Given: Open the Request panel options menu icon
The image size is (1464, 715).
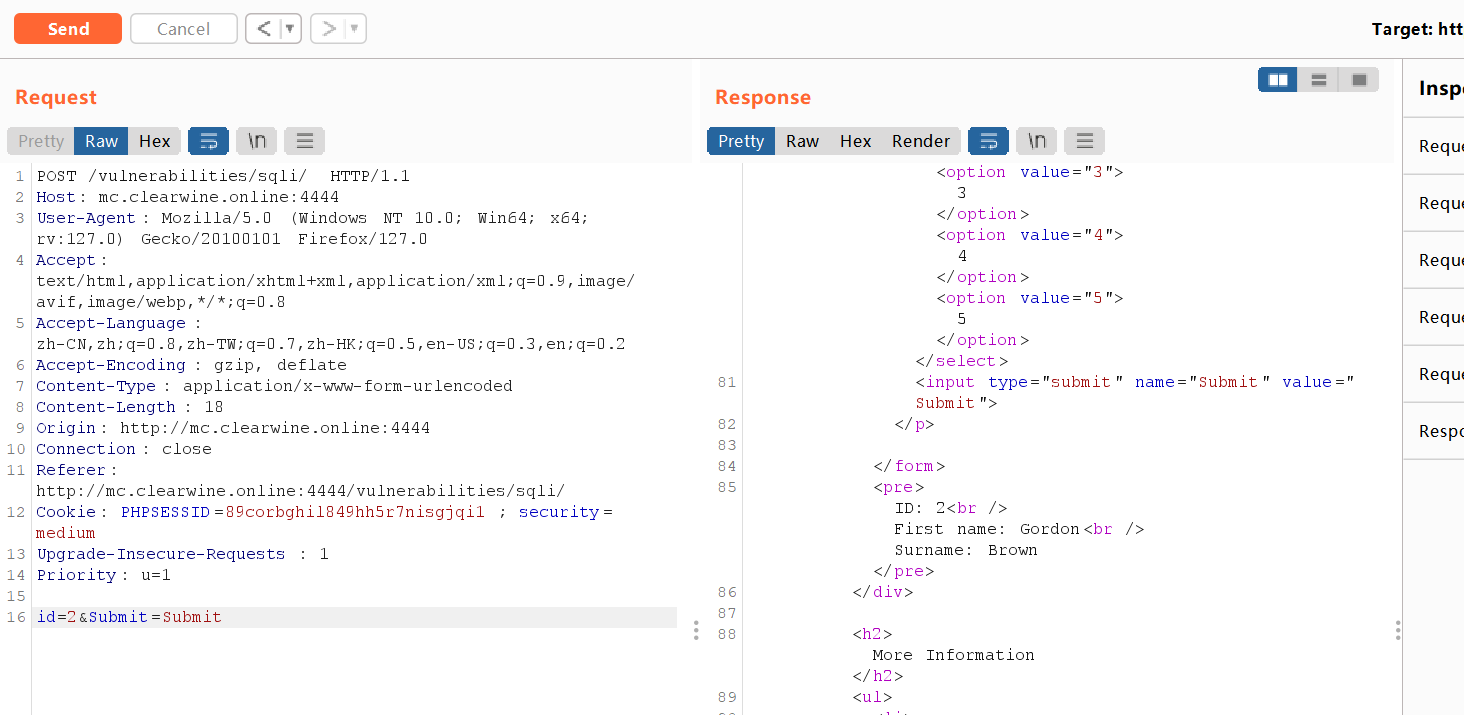Looking at the screenshot, I should tap(305, 141).
